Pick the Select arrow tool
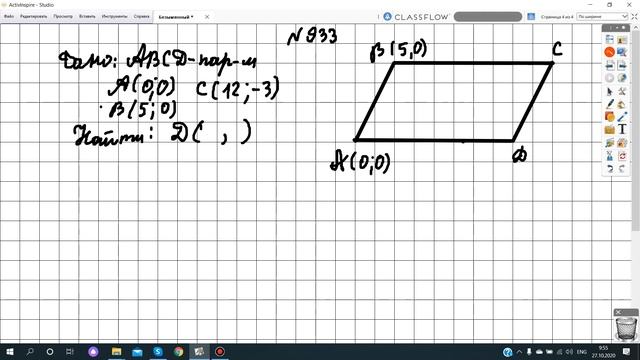The width and height of the screenshot is (640, 360). [609, 91]
